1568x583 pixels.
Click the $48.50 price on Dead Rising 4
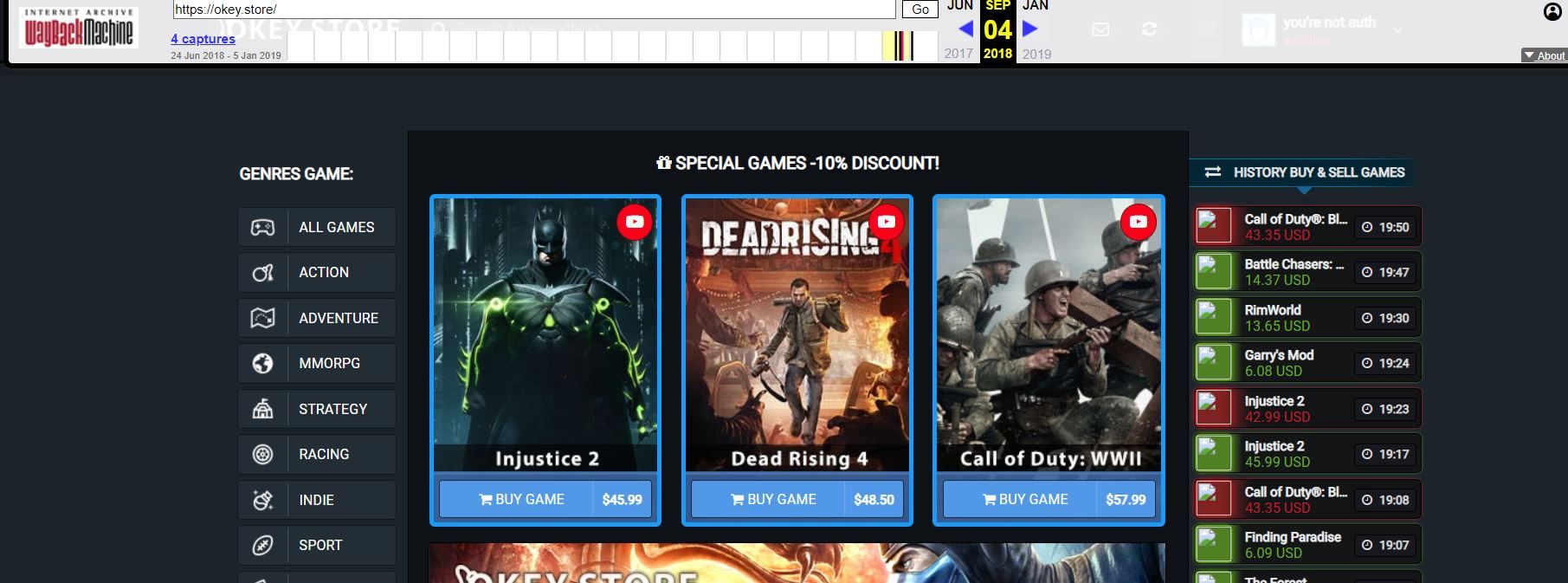[874, 499]
